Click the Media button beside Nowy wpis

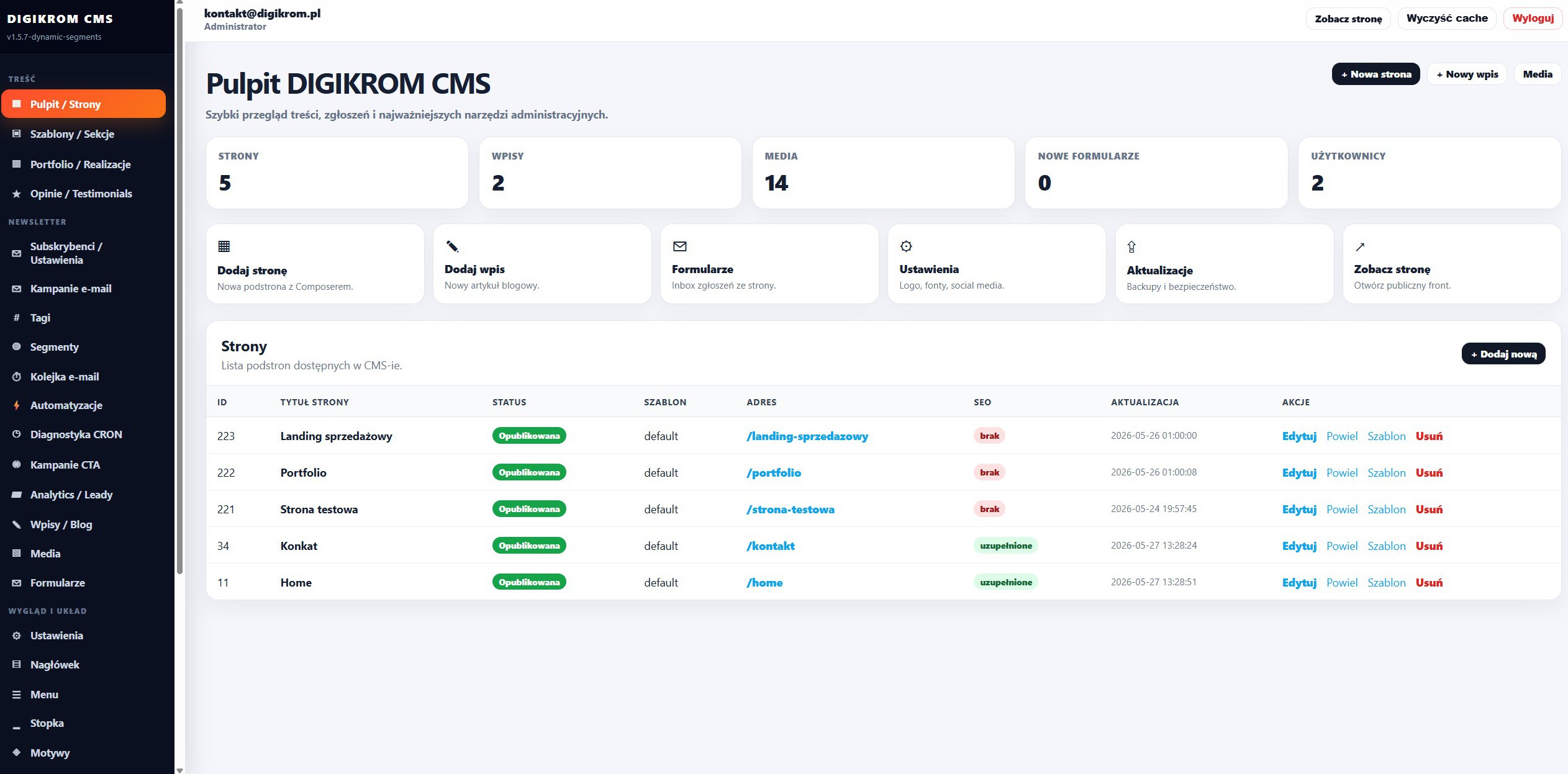(x=1538, y=74)
